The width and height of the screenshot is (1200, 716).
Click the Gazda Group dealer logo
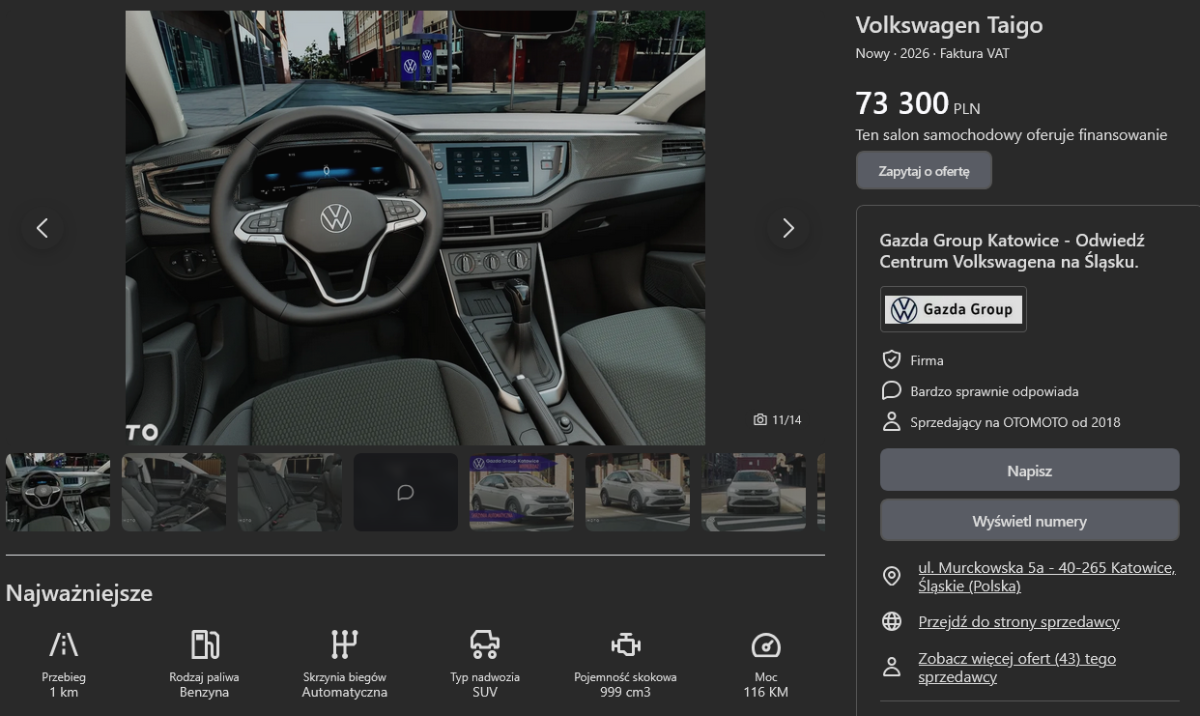click(953, 310)
